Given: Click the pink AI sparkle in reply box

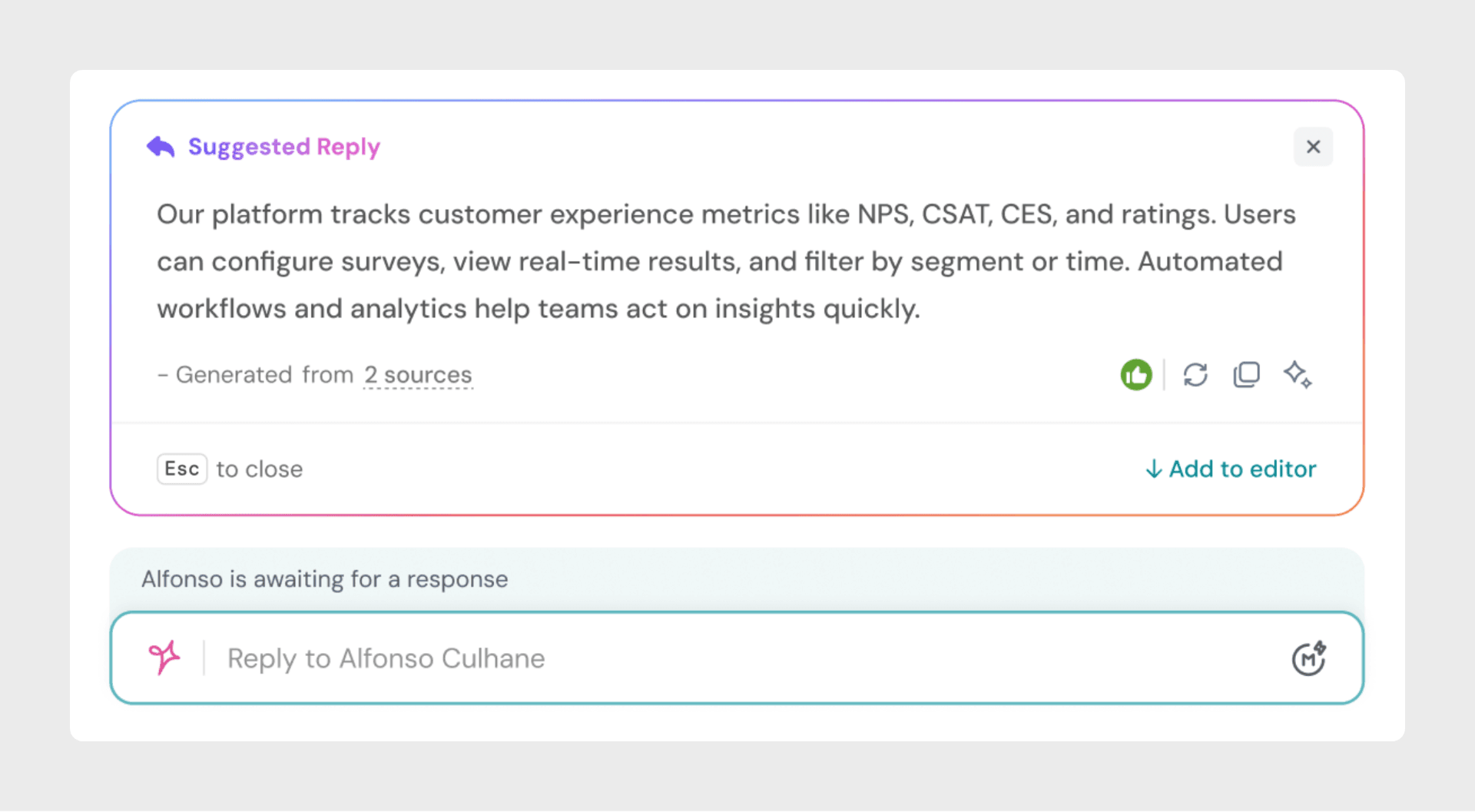Looking at the screenshot, I should click(164, 658).
